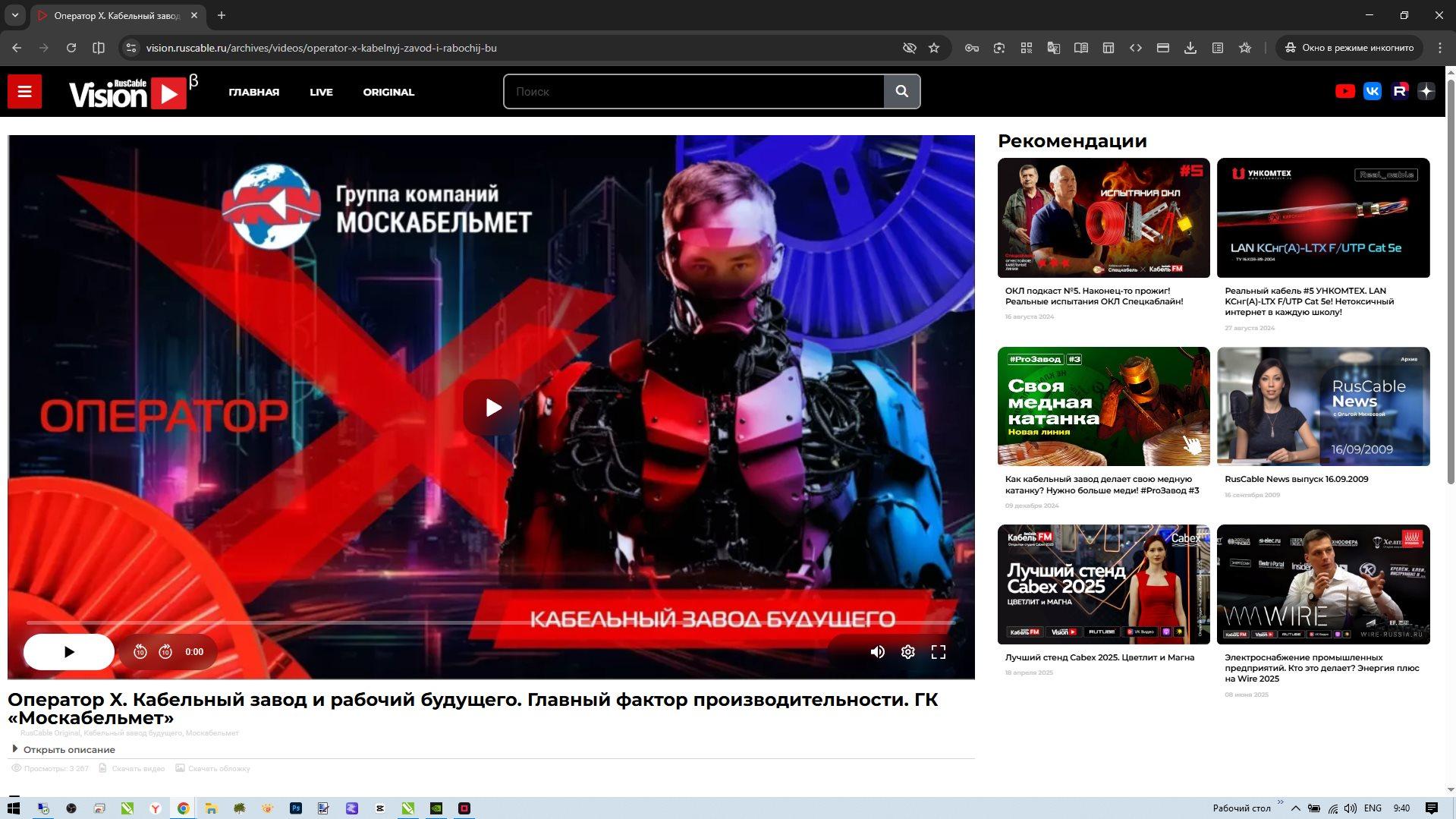Expand "Открыть описание" section
The width and height of the screenshot is (1456, 819).
coord(68,750)
